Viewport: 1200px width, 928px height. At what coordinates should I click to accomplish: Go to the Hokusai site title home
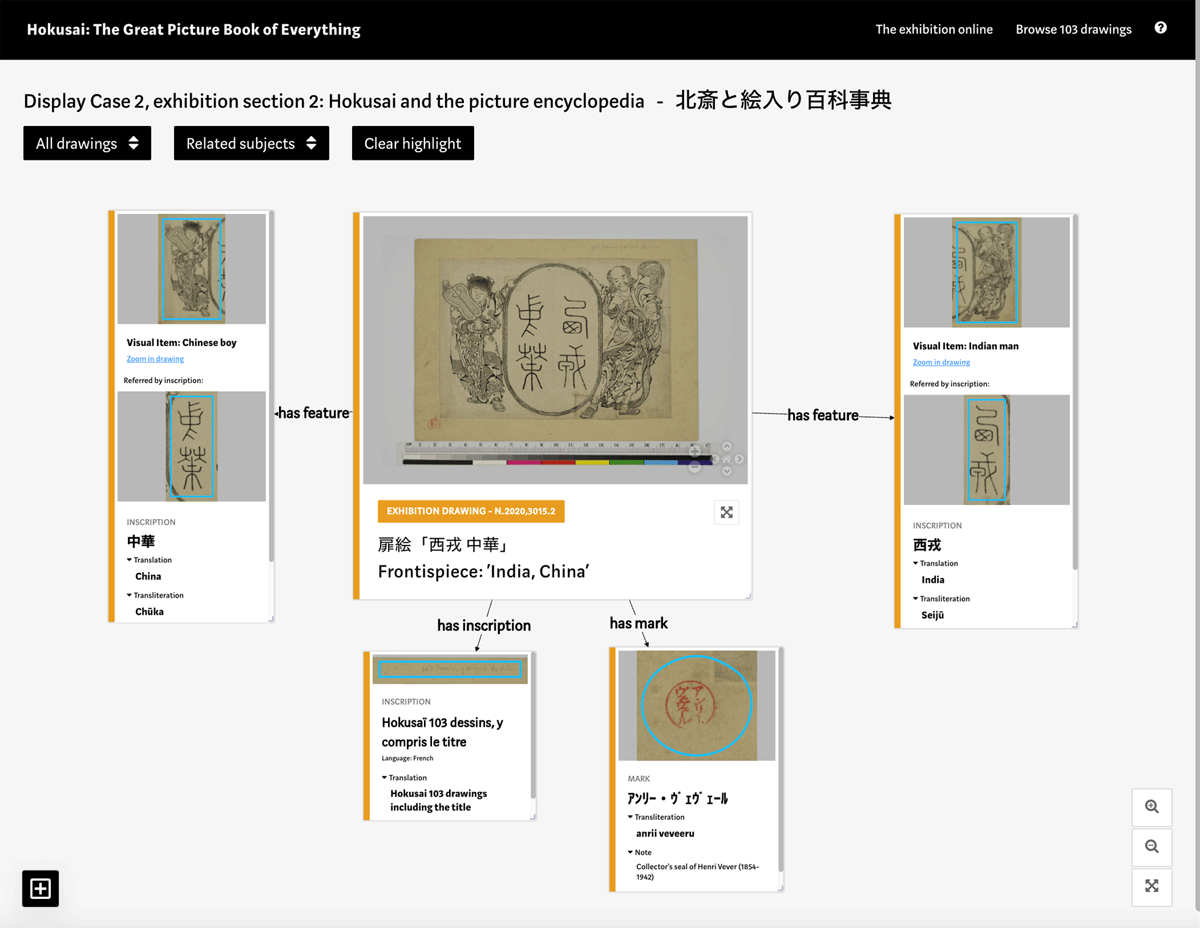pos(193,29)
